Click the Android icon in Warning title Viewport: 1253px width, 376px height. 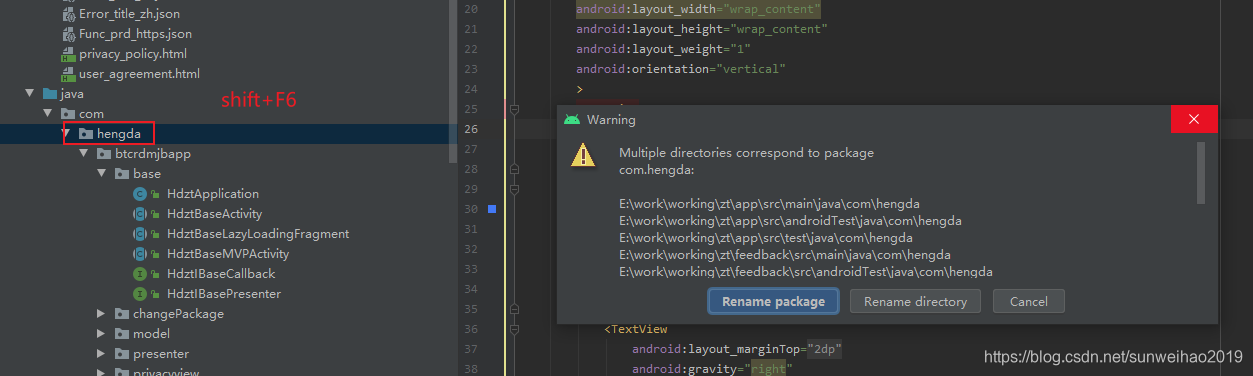click(572, 120)
